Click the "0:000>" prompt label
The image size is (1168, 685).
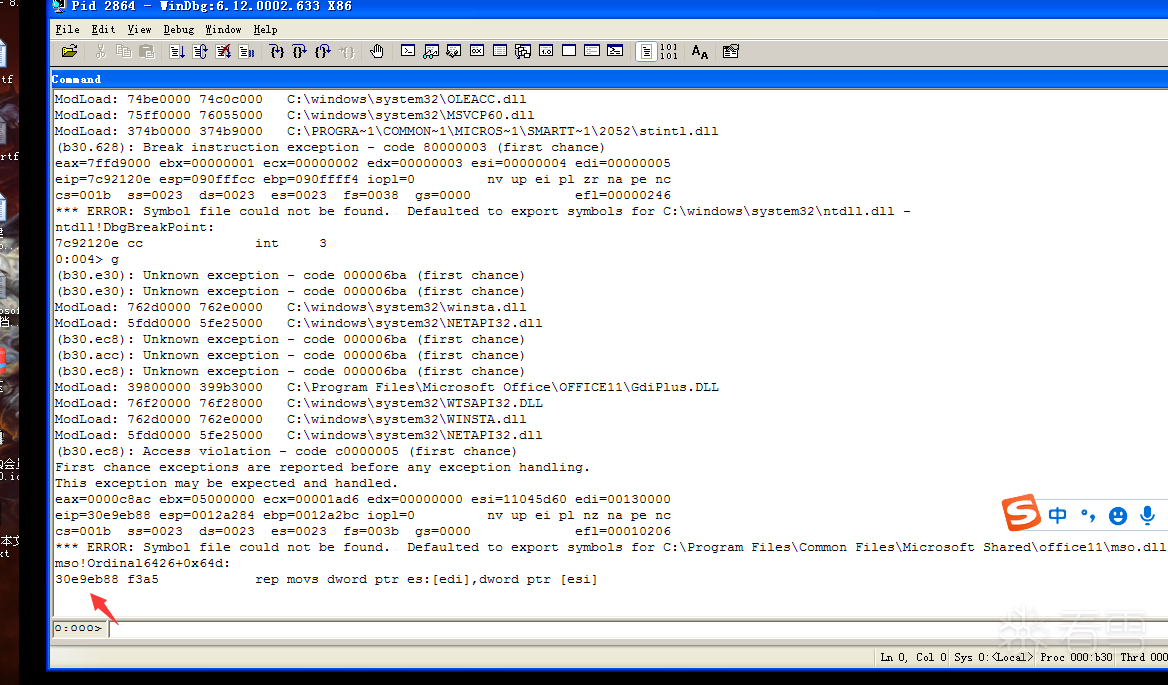point(78,628)
